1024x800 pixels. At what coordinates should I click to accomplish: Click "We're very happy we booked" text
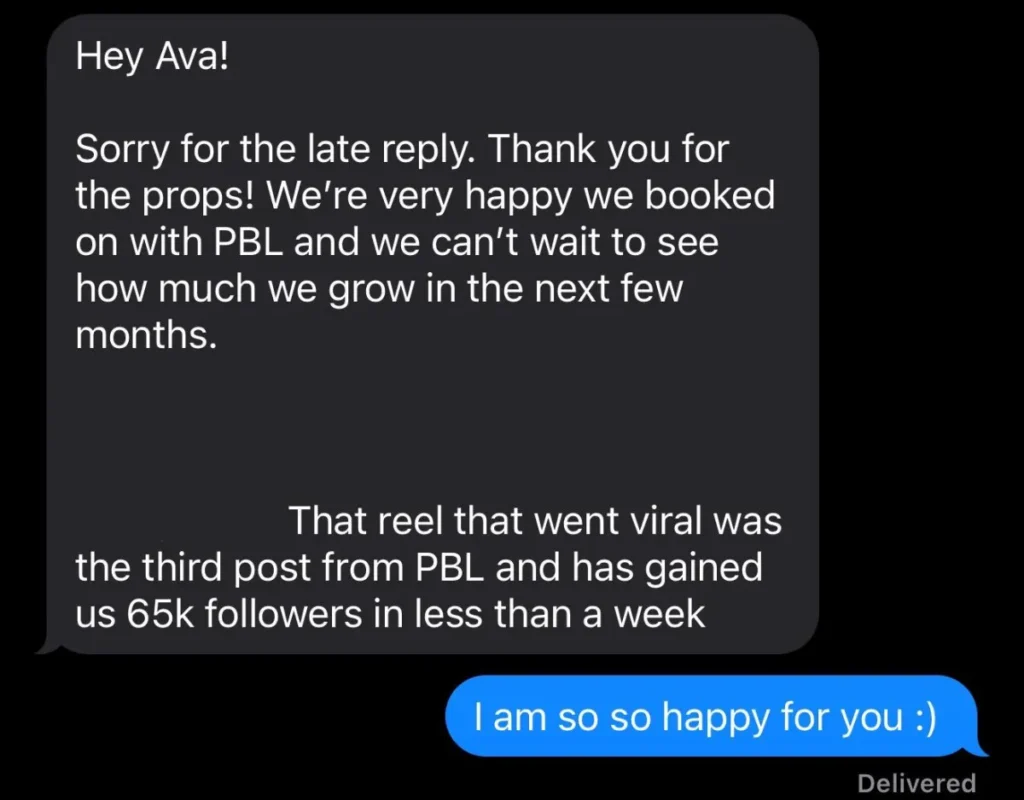point(520,196)
